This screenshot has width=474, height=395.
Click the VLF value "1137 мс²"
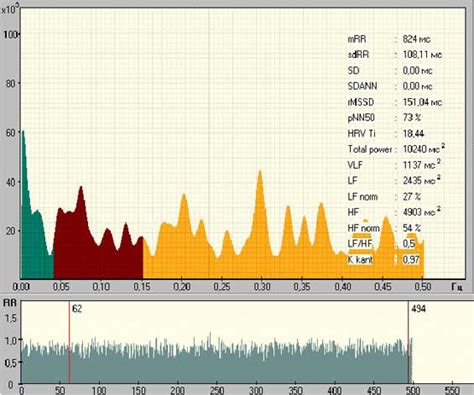(422, 164)
